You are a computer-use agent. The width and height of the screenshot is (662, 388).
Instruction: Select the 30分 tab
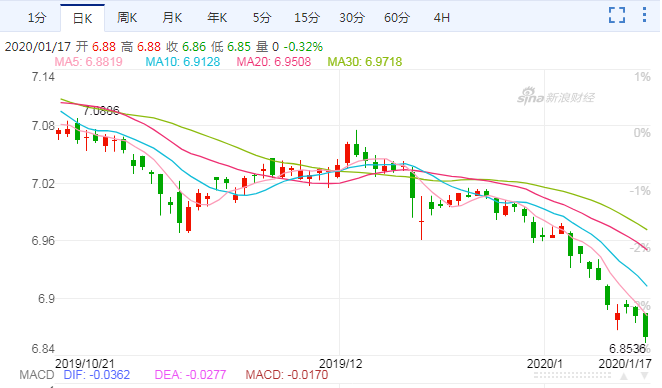pos(352,18)
